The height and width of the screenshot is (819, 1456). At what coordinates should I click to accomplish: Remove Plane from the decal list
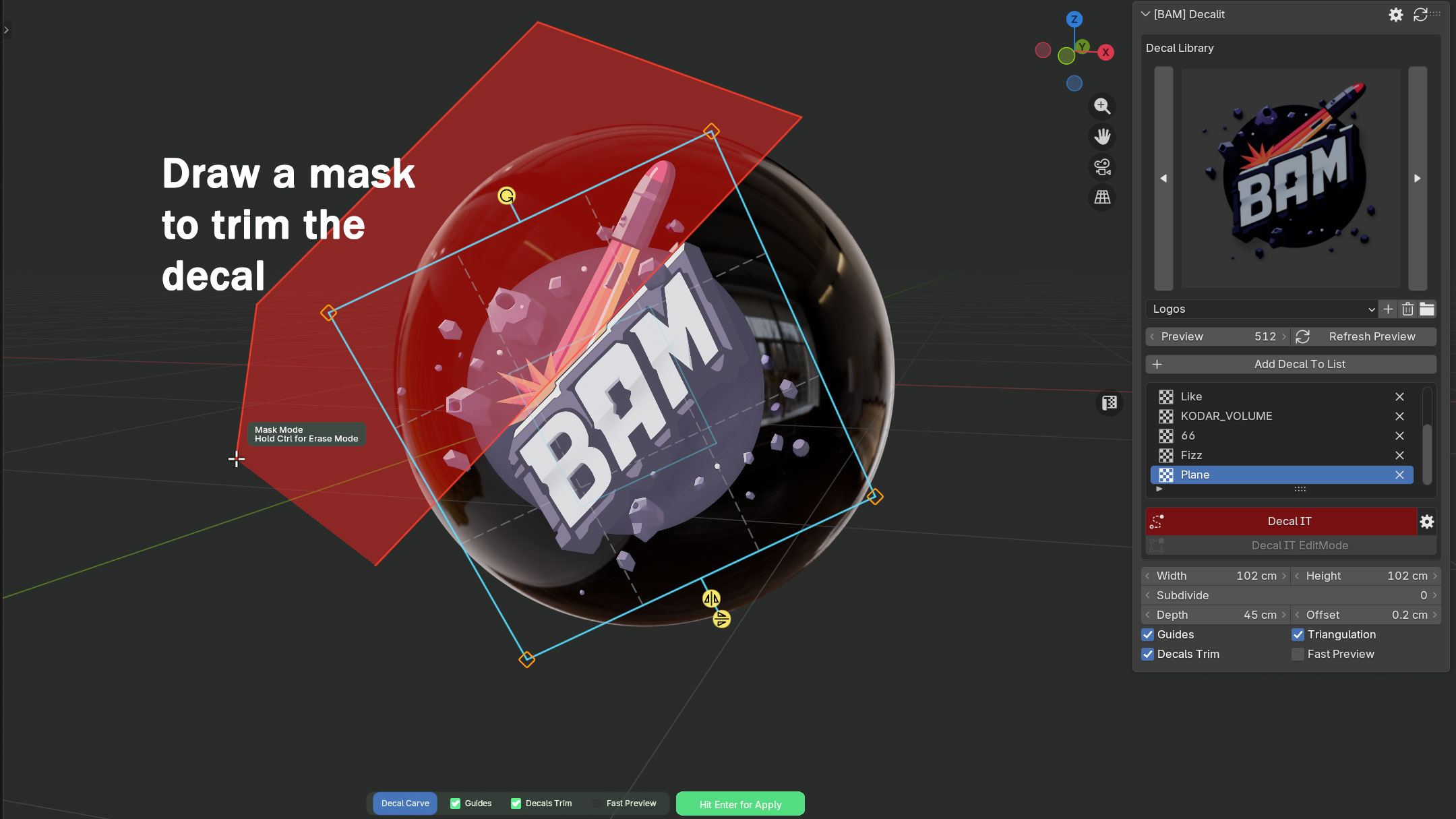point(1399,475)
